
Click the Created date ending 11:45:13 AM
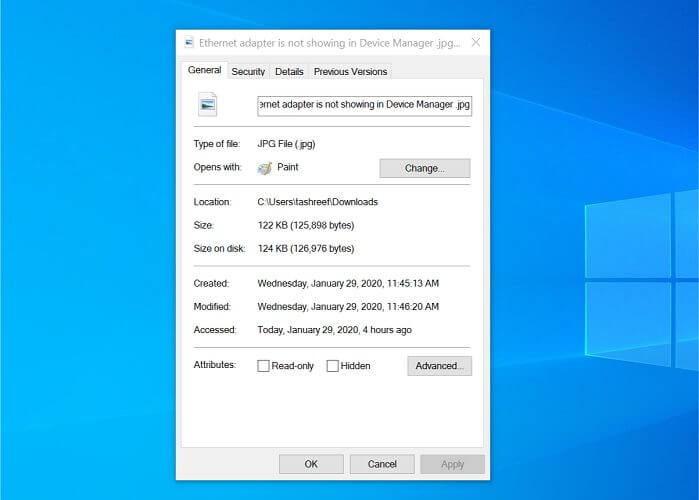point(348,283)
